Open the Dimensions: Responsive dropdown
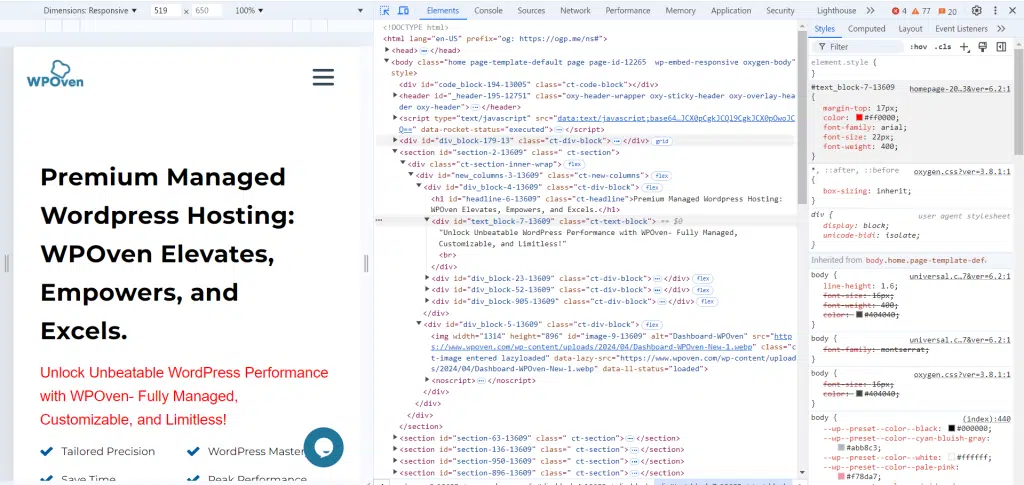Screen dimensions: 1024x485 91,10
